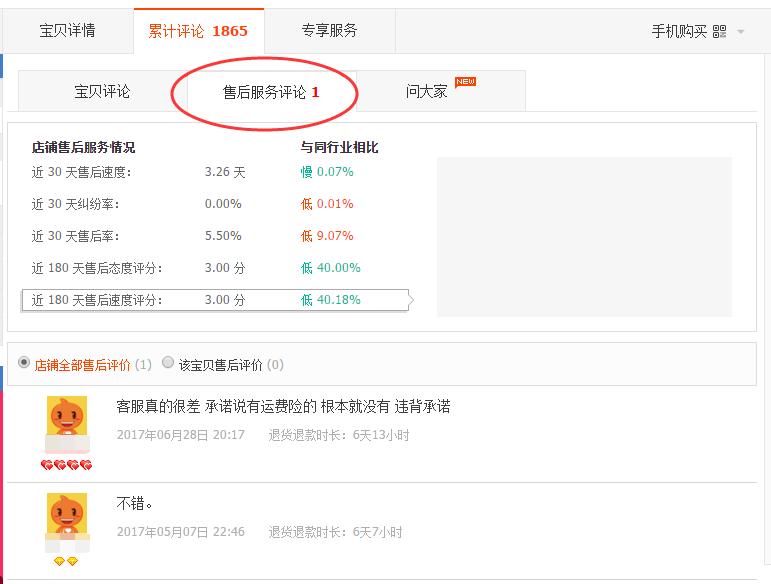The height and width of the screenshot is (584, 771).
Task: Click the 慢 0.07% comparison value
Action: (327, 172)
